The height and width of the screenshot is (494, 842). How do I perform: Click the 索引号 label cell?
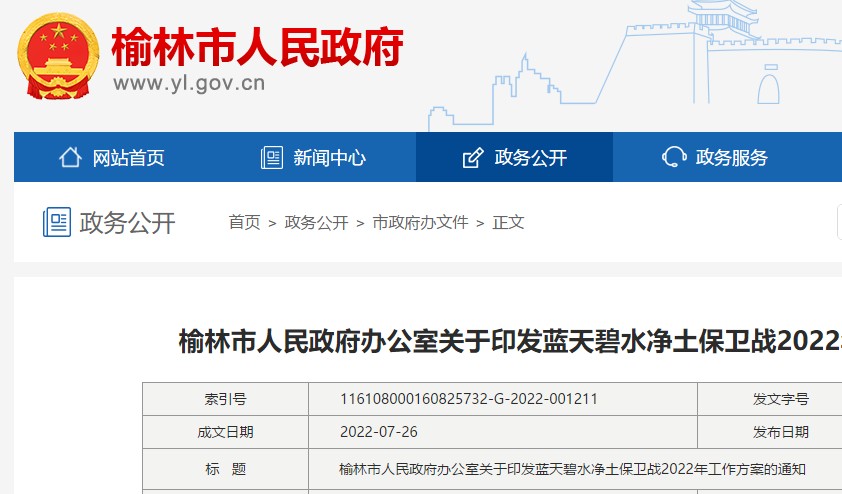[226, 399]
